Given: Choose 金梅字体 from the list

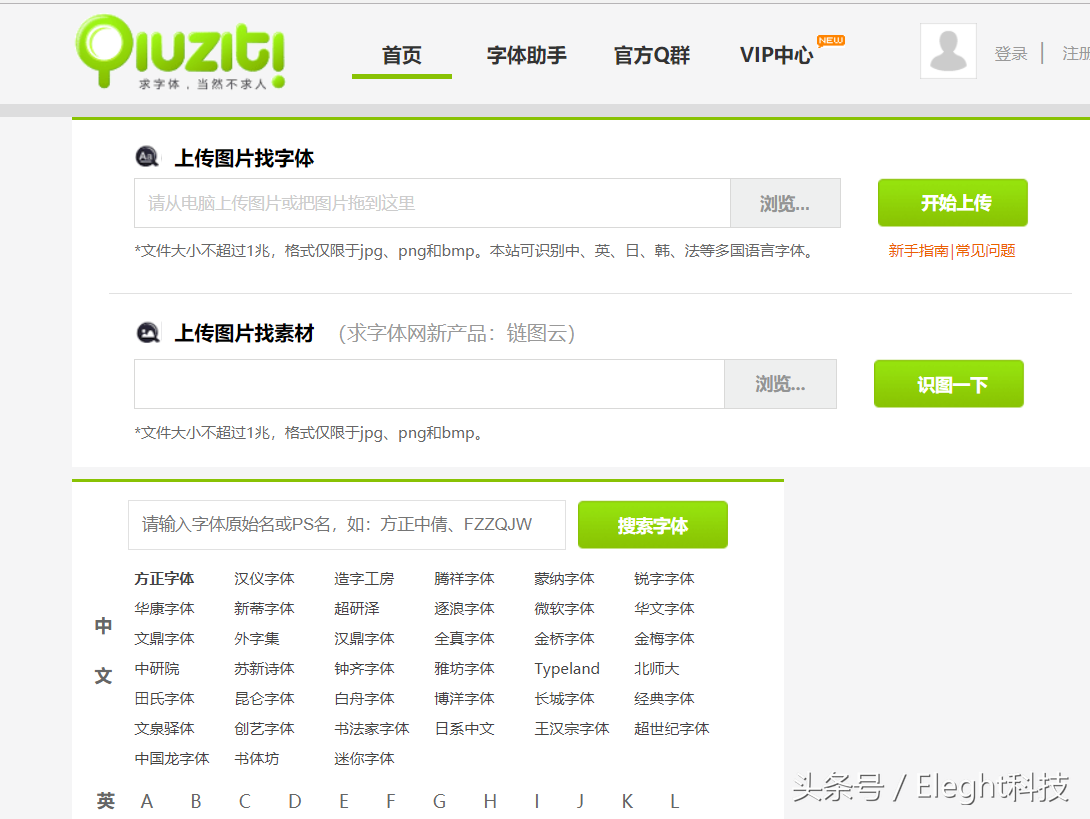Looking at the screenshot, I should click(665, 638).
